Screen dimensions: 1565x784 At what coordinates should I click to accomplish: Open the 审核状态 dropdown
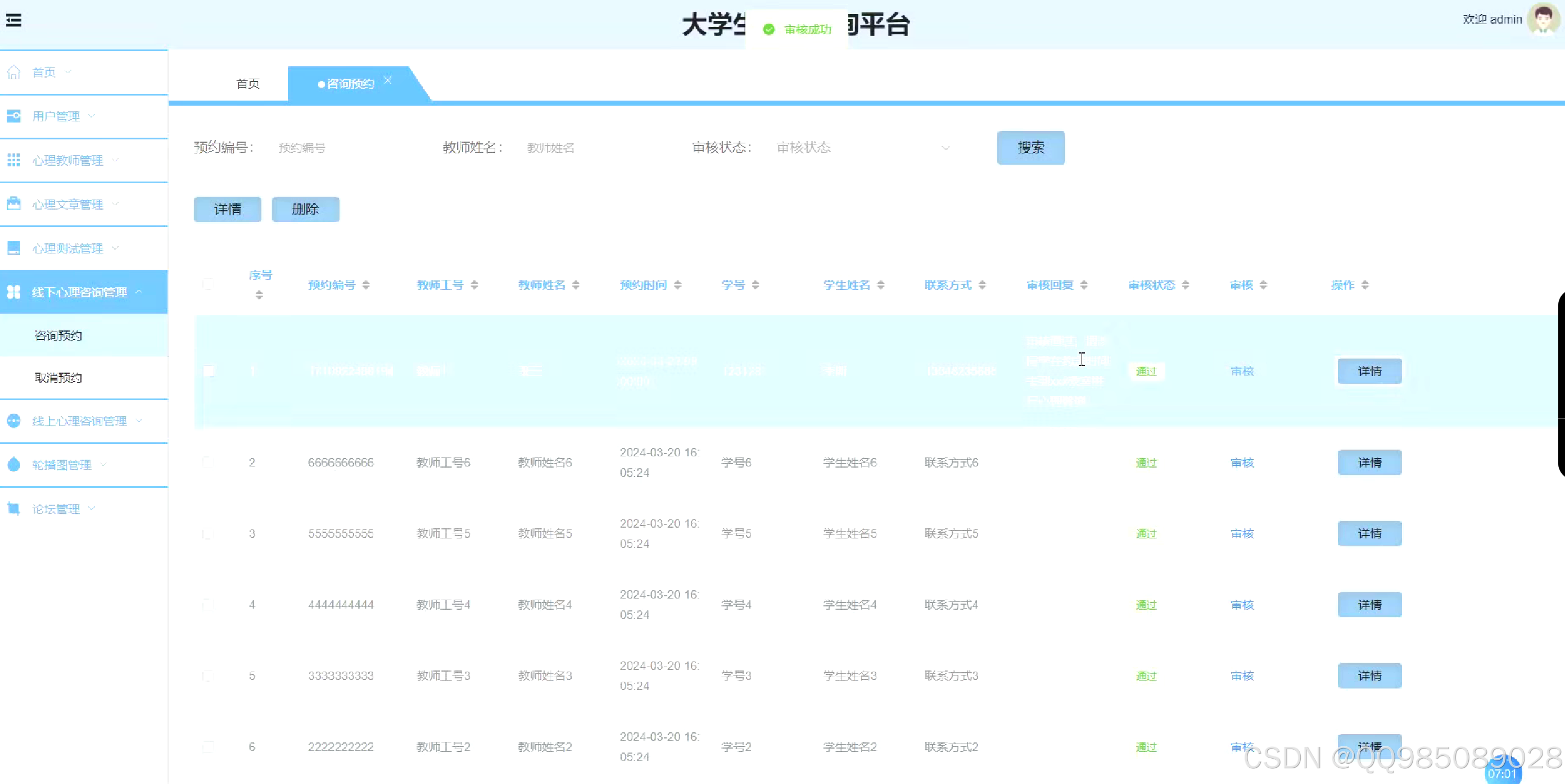[x=863, y=148]
